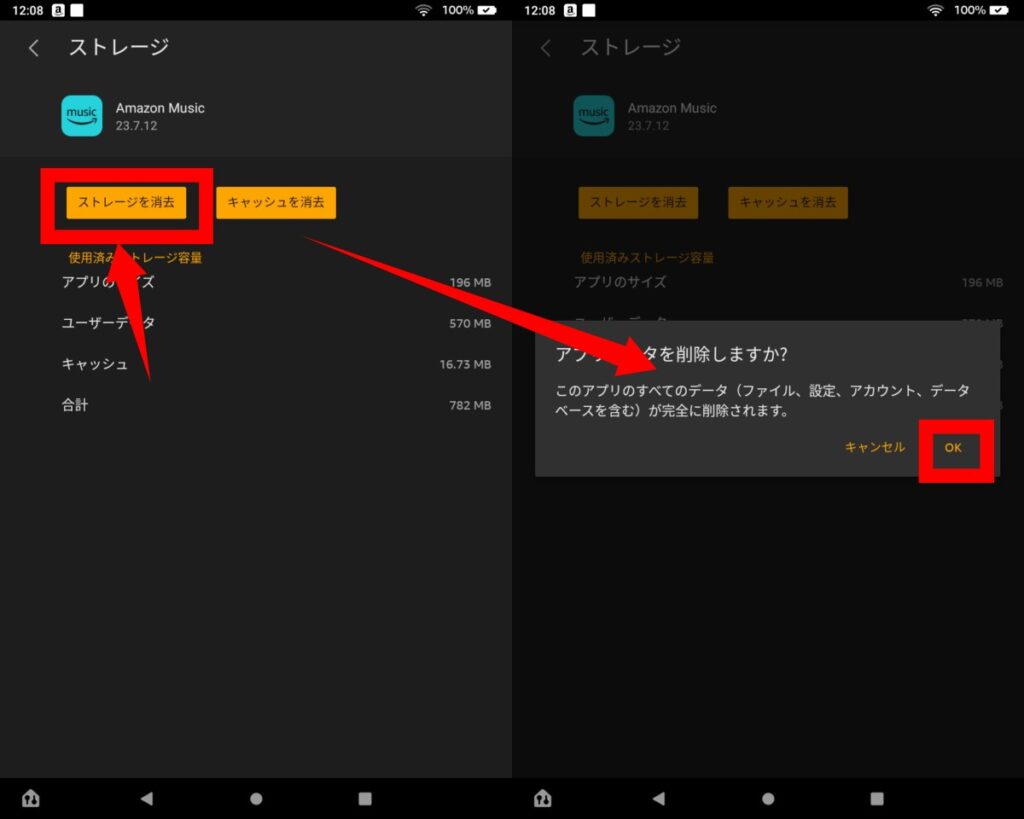Tap the Amazon Music app icon on left screen

[81, 116]
